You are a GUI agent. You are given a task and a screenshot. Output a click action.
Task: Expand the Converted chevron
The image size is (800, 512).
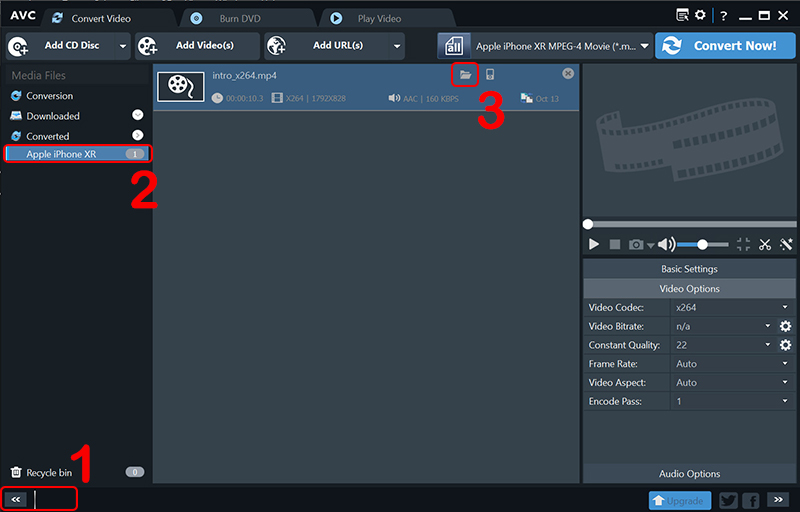click(138, 135)
